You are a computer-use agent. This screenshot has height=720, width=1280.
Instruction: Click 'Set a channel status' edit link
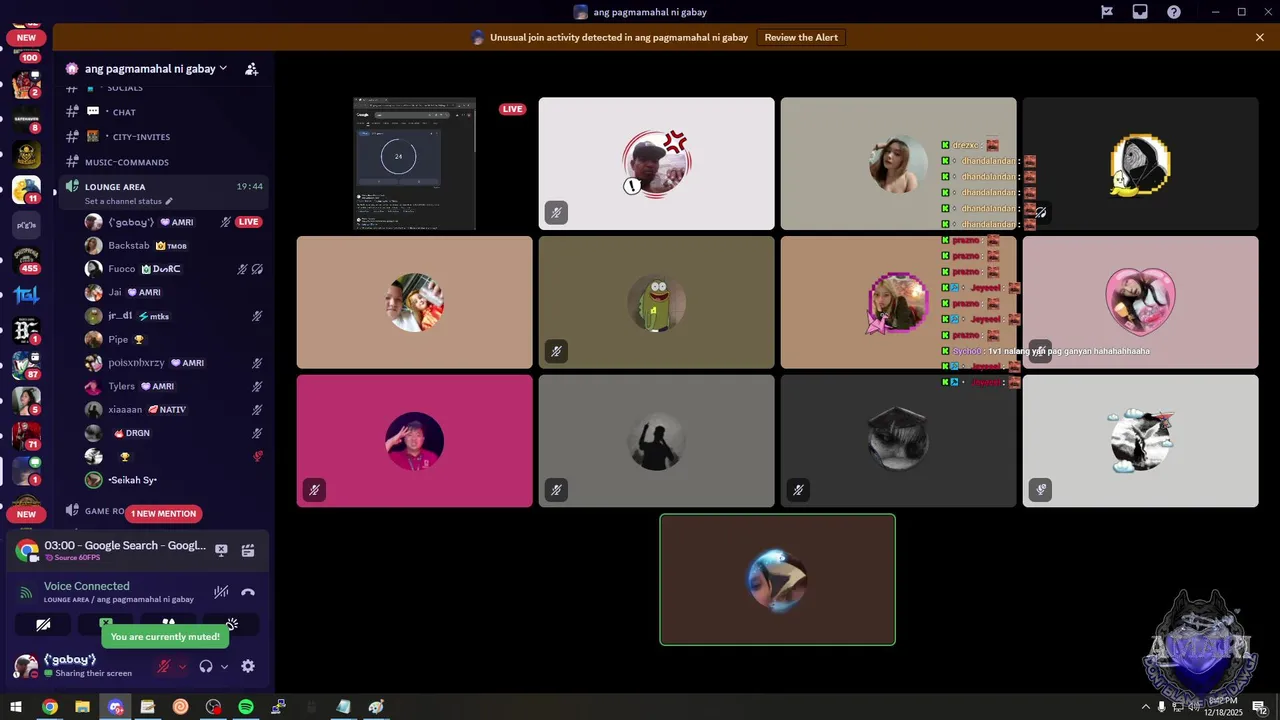click(129, 201)
